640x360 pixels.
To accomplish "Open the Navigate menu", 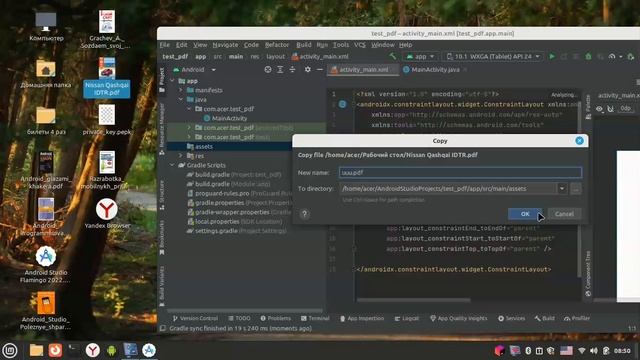I will click(225, 45).
